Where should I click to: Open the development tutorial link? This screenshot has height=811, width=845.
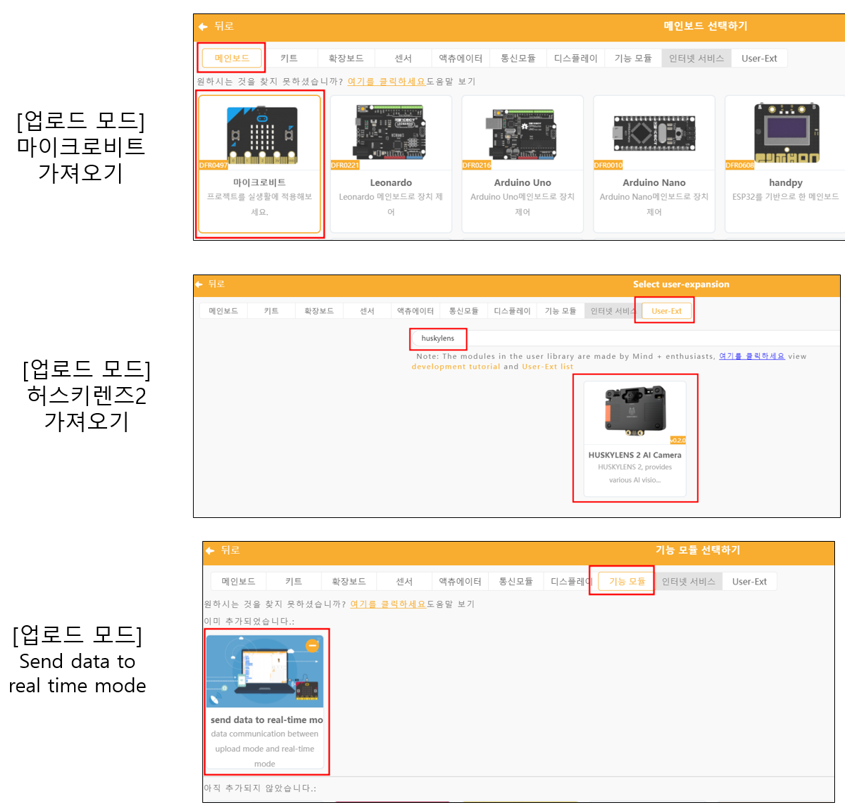point(456,366)
